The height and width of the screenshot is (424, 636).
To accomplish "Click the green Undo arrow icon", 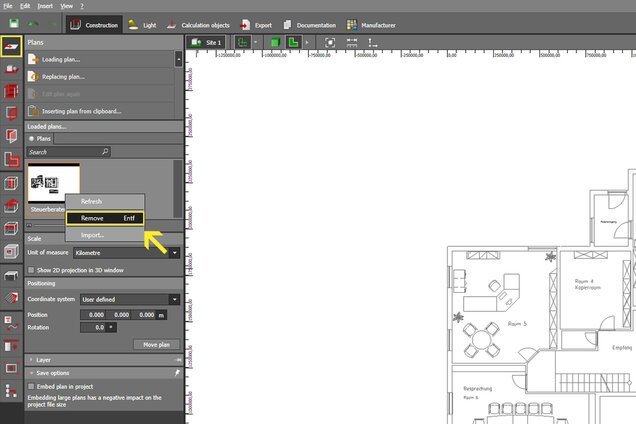I will click(34, 23).
